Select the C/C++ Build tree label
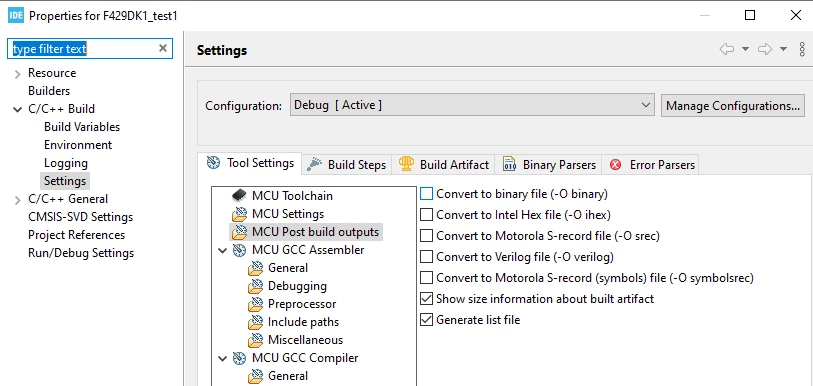Image resolution: width=813 pixels, height=386 pixels. coord(61,108)
